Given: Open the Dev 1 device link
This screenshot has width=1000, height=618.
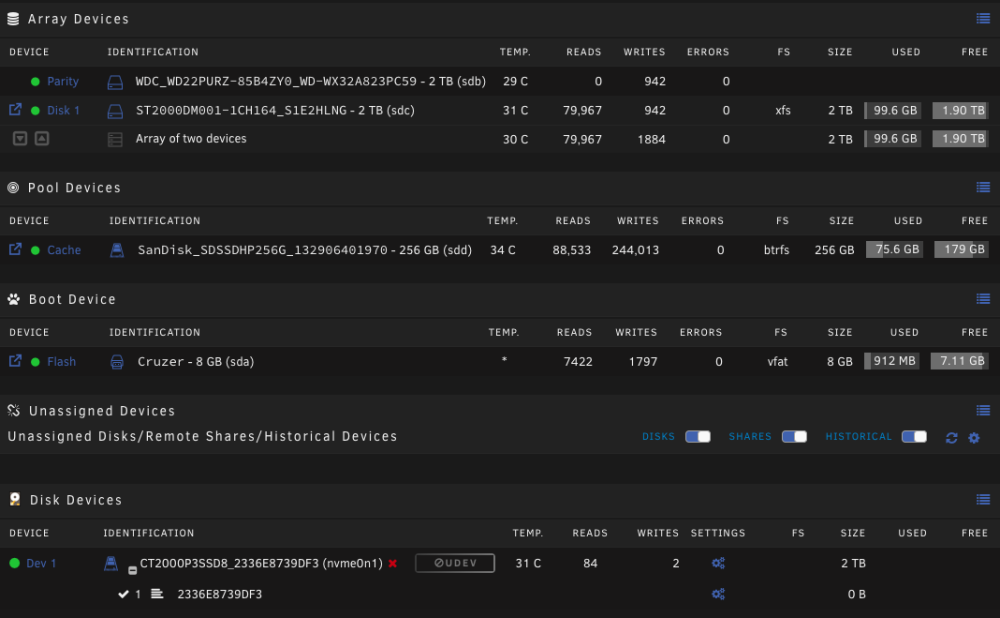Looking at the screenshot, I should (41, 563).
